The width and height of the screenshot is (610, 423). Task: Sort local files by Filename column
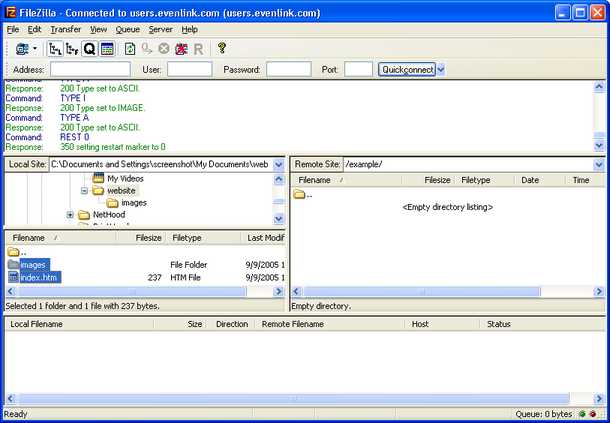(62, 238)
